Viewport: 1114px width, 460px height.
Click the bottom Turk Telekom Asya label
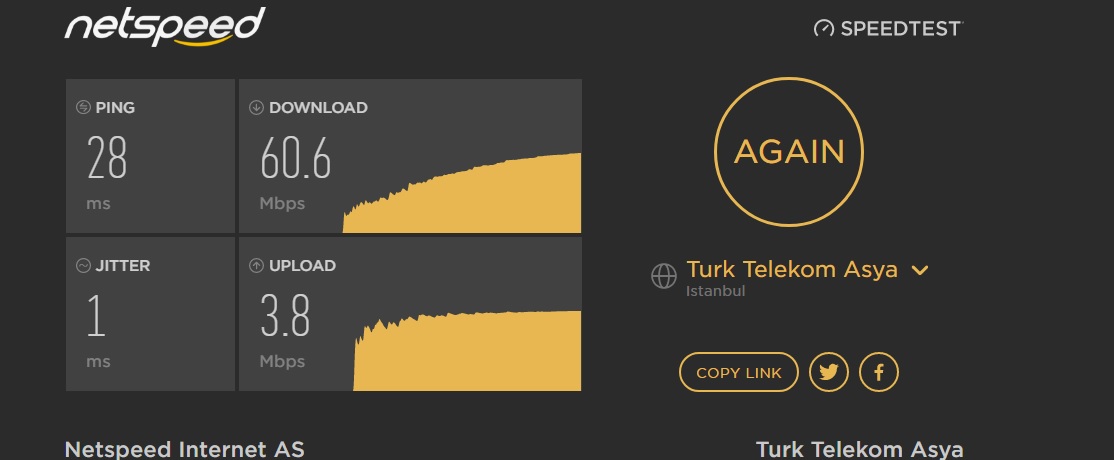click(x=860, y=449)
